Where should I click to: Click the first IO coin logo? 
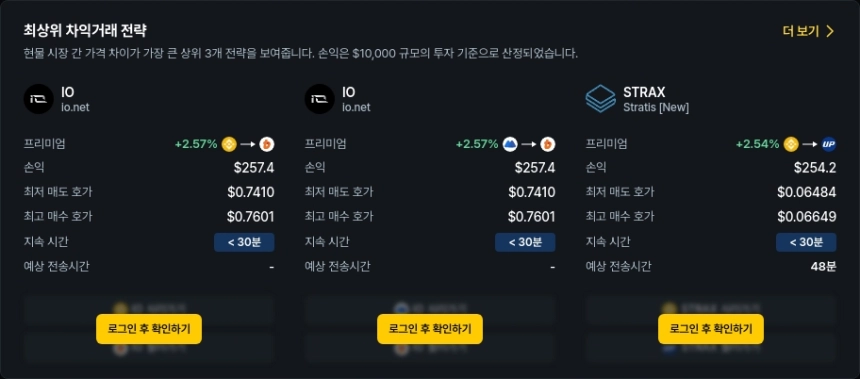coord(38,99)
